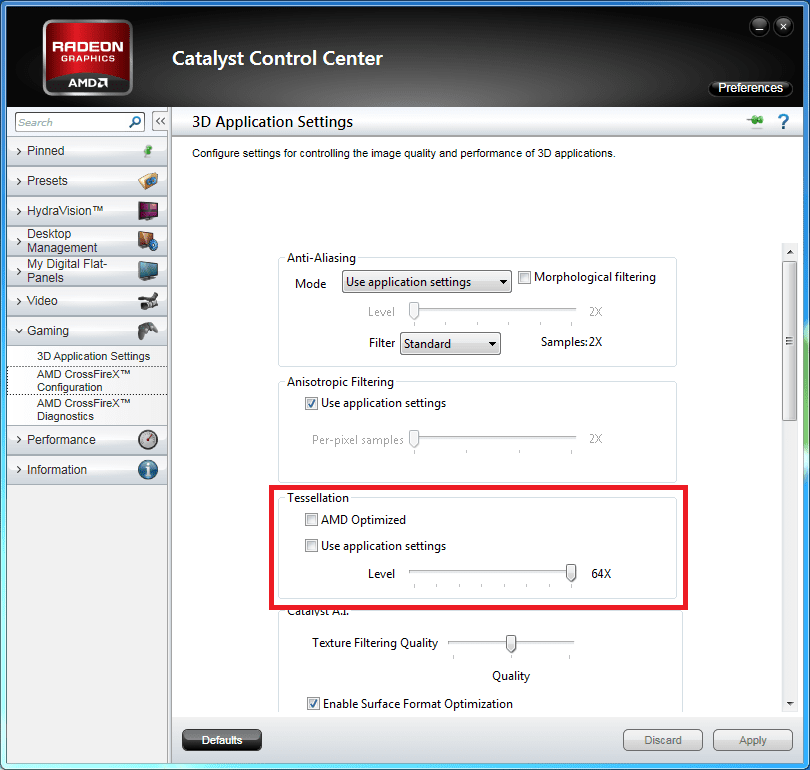Check the AMD Optimized tessellation box
Viewport: 810px width, 770px height.
[x=311, y=520]
